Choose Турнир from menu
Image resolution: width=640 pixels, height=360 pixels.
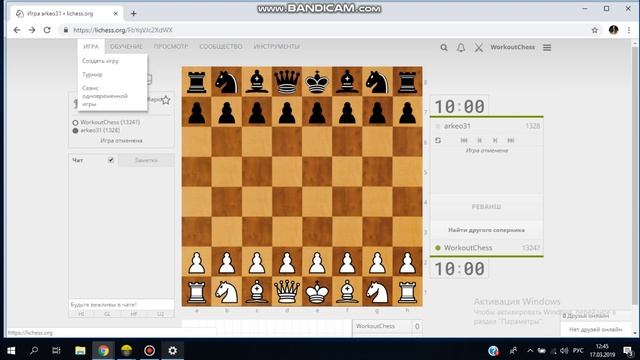[x=92, y=74]
